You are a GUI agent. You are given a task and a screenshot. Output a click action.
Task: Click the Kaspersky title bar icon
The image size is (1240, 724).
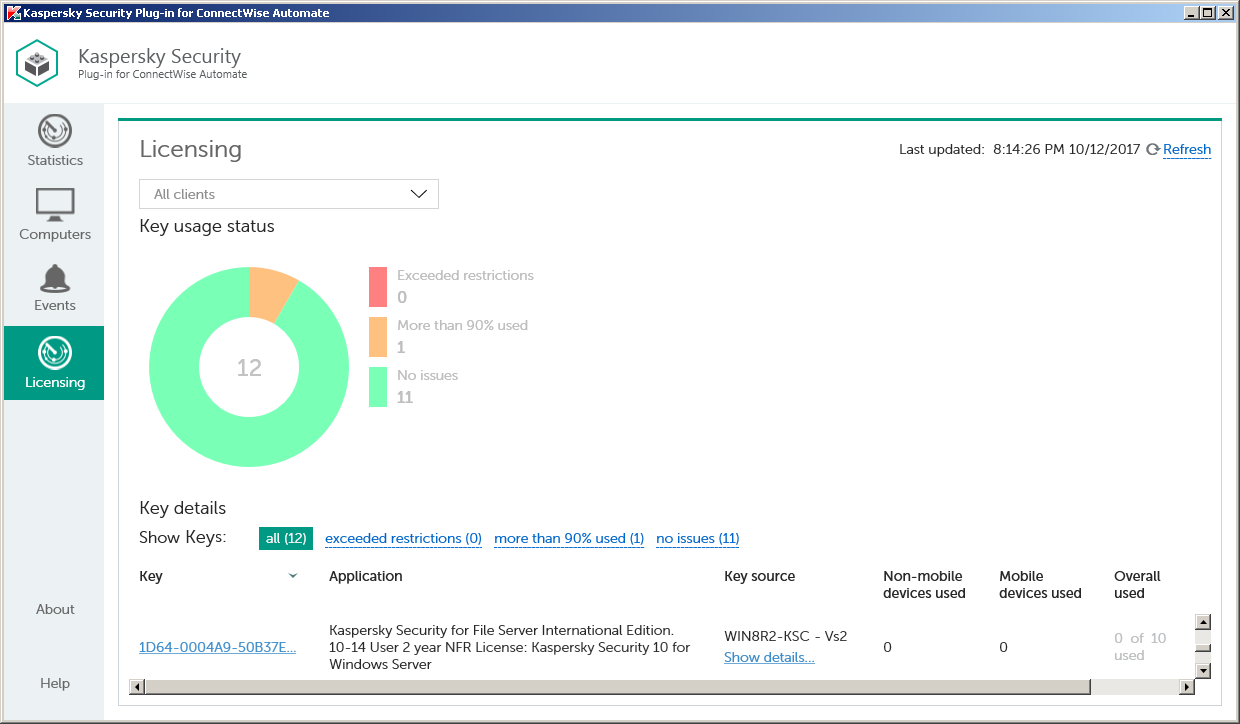tap(13, 13)
